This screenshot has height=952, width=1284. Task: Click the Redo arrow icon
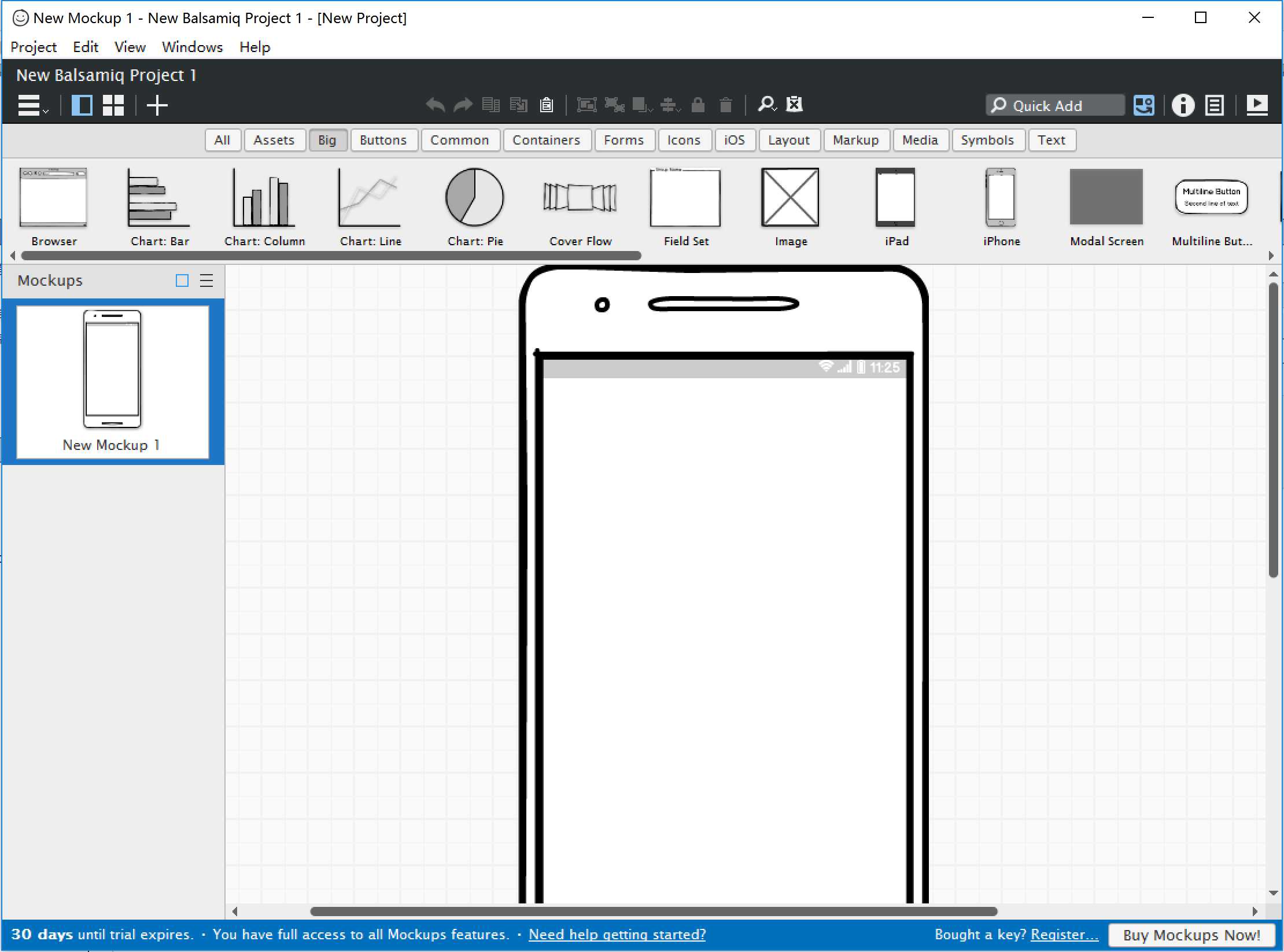pos(463,104)
